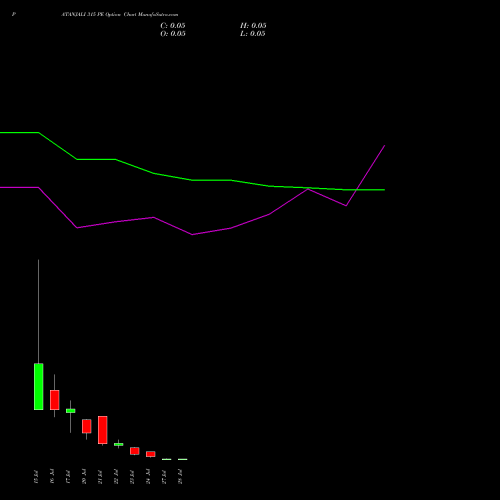This screenshot has height=500, width=500.
Task: Click the '21 Jul' date axis label
Action: pos(100,477)
